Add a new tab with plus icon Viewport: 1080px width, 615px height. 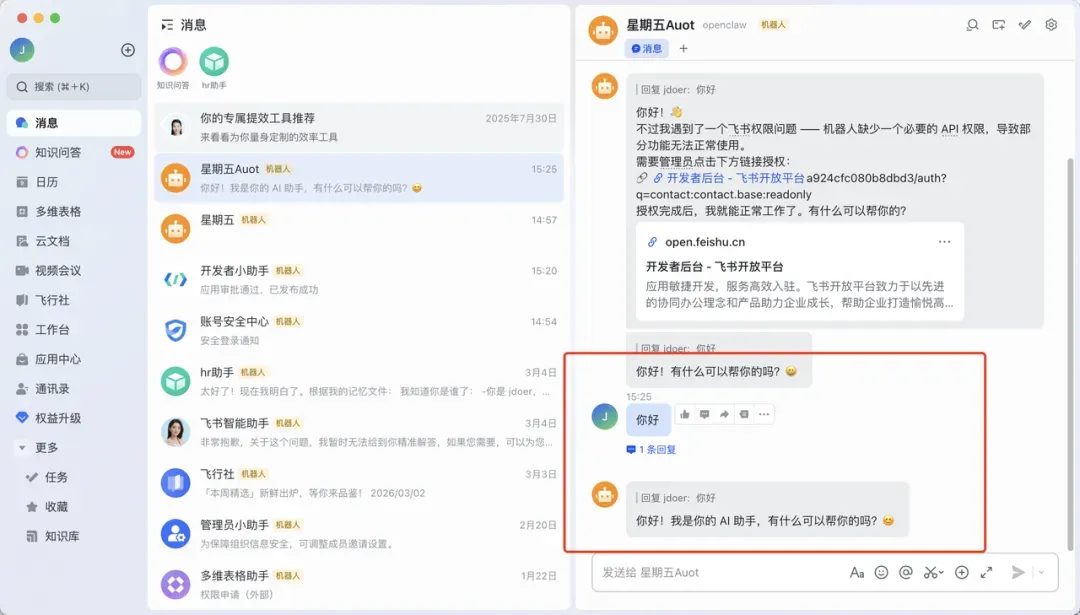pyautogui.click(x=683, y=49)
